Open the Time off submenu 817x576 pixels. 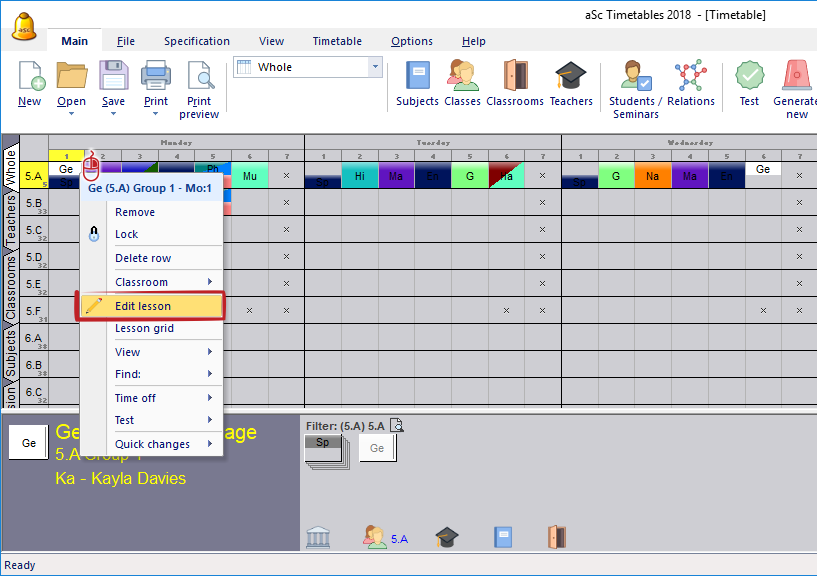[164, 398]
